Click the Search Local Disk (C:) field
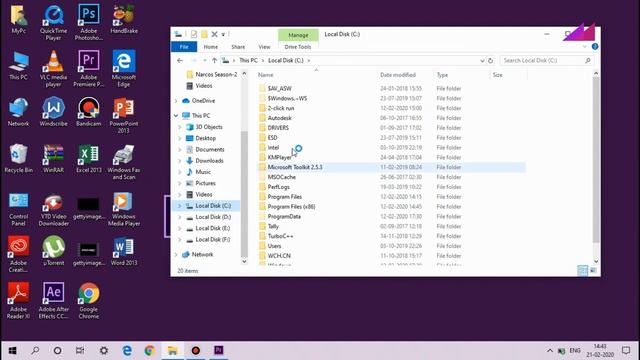The height and width of the screenshot is (360, 640). tap(547, 60)
